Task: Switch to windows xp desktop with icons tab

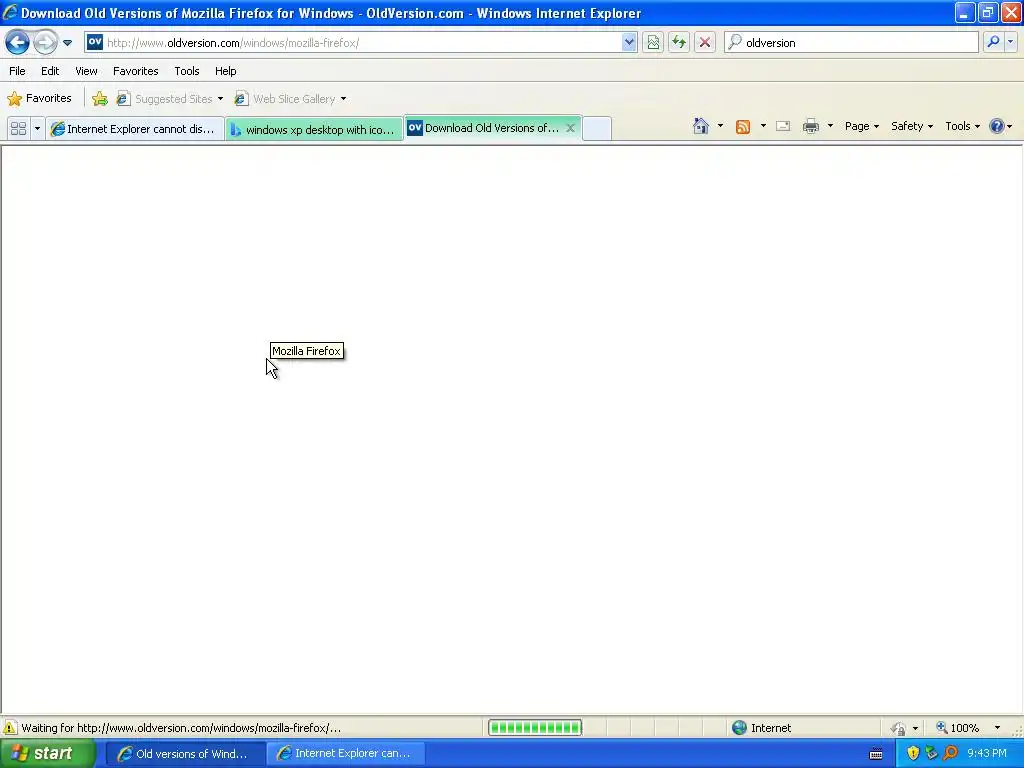Action: click(314, 129)
